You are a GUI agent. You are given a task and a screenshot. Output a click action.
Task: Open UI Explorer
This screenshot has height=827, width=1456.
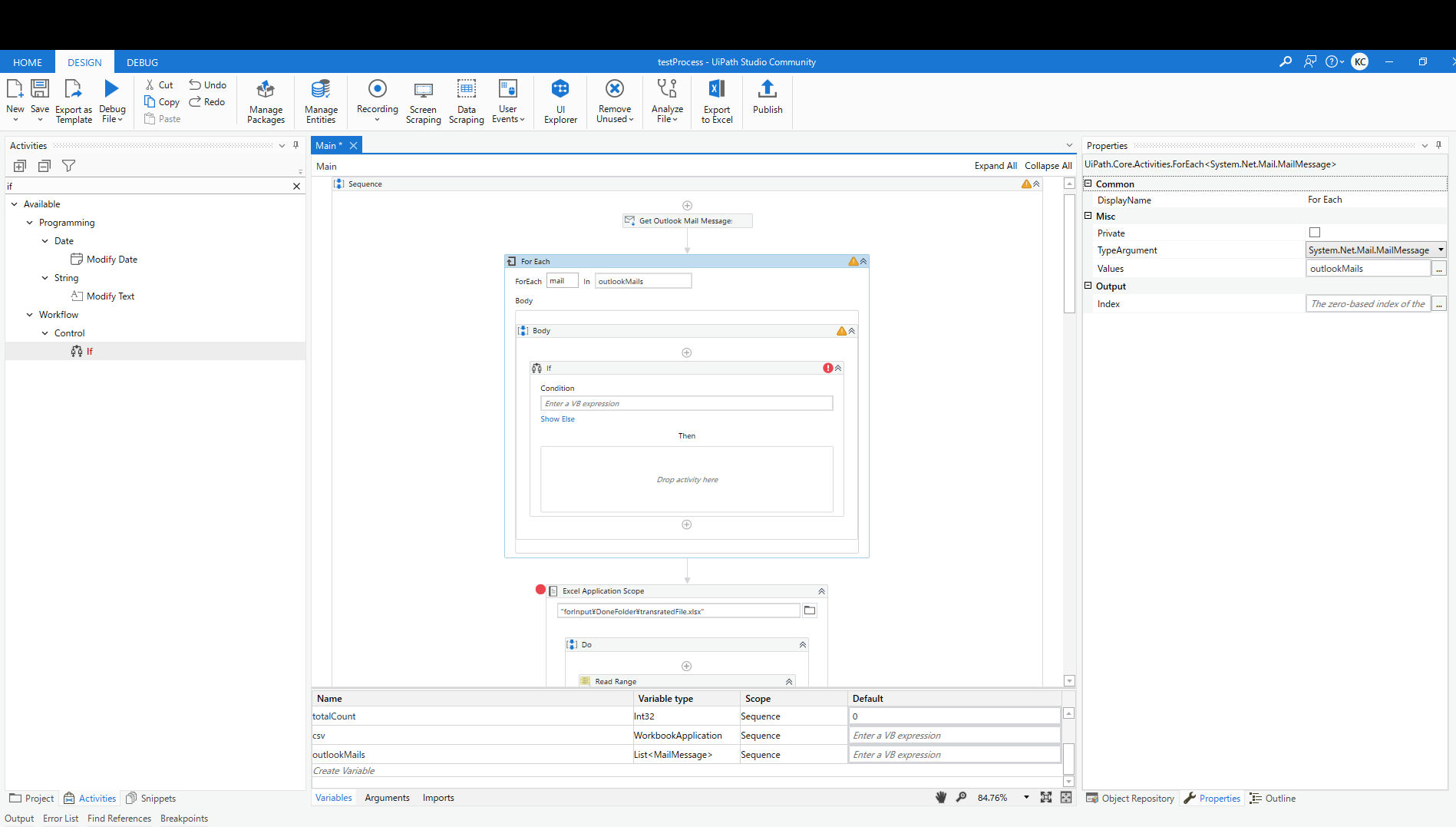coord(560,101)
